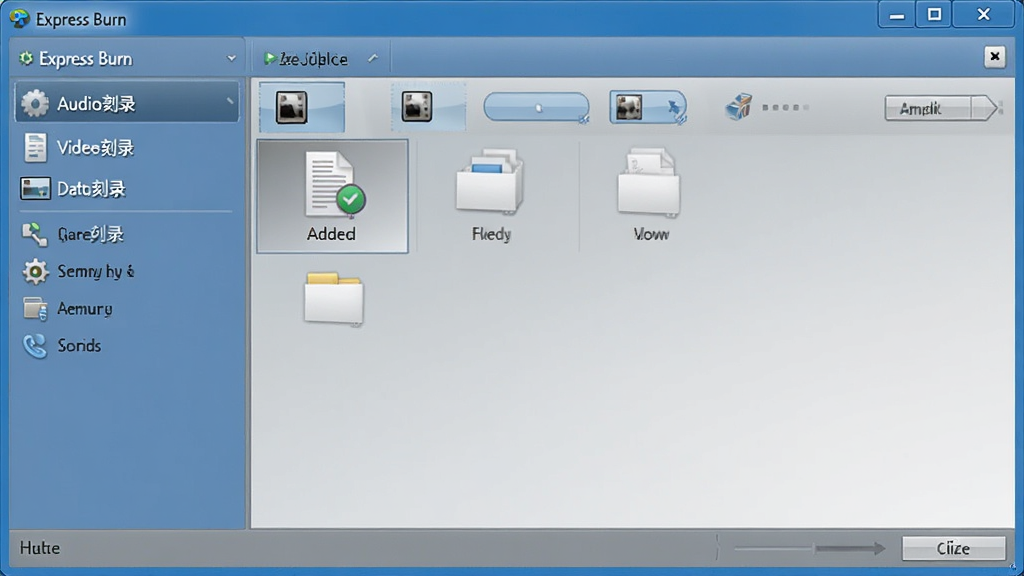
Task: Open the Audio刻录 section
Action: pos(127,103)
